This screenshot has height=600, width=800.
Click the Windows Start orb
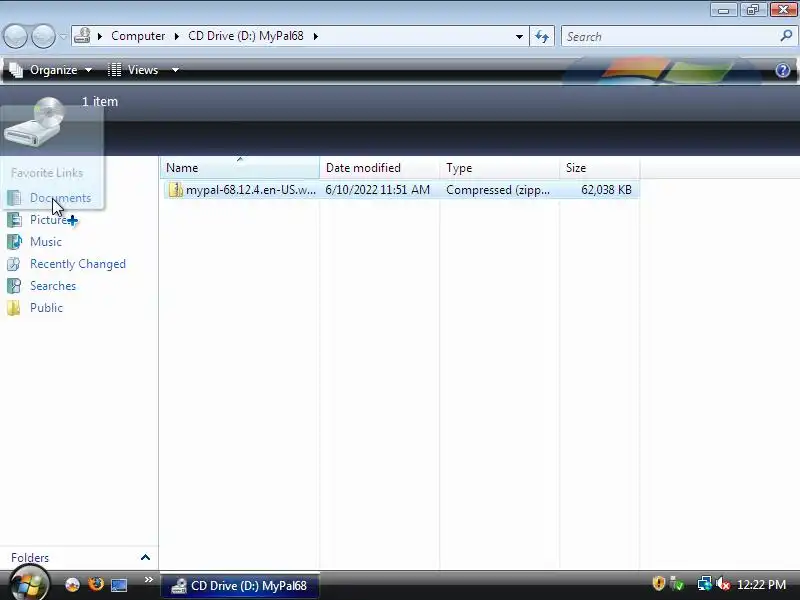[29, 584]
